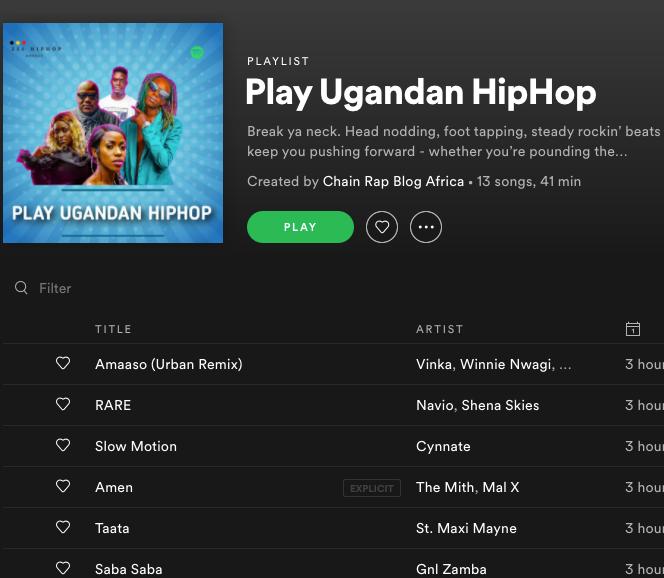The width and height of the screenshot is (664, 578).
Task: Start the playlist with green PLAY button
Action: (x=300, y=227)
